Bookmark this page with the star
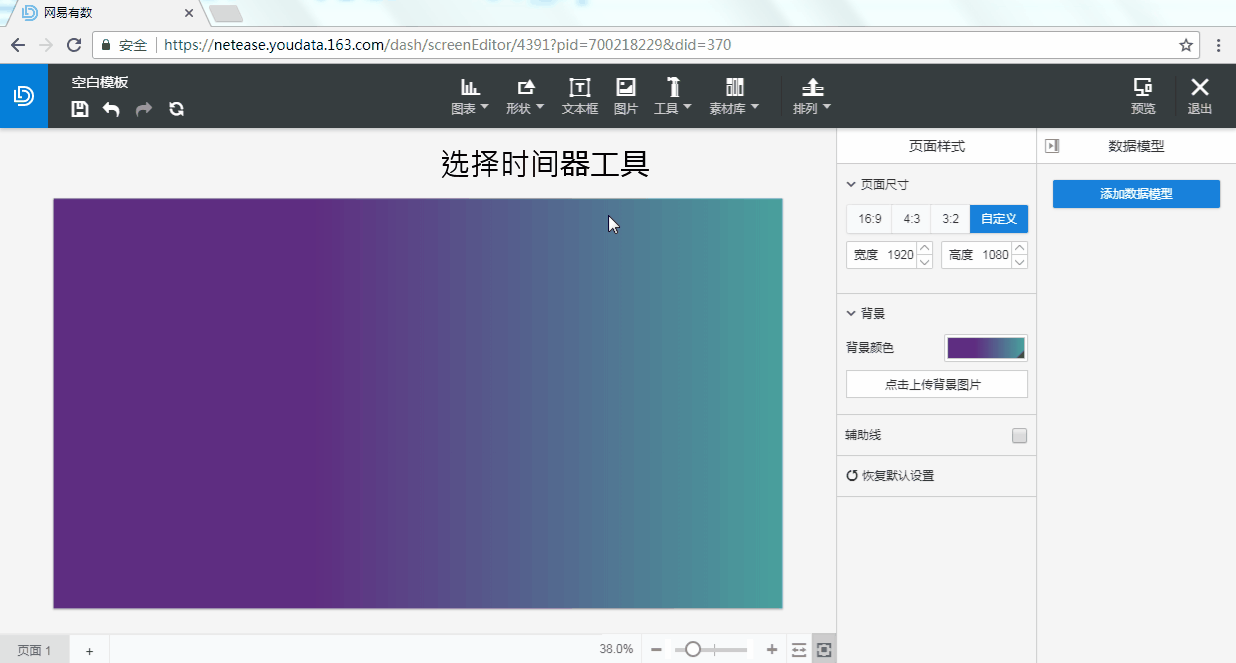This screenshot has width=1236, height=663. [1186, 45]
